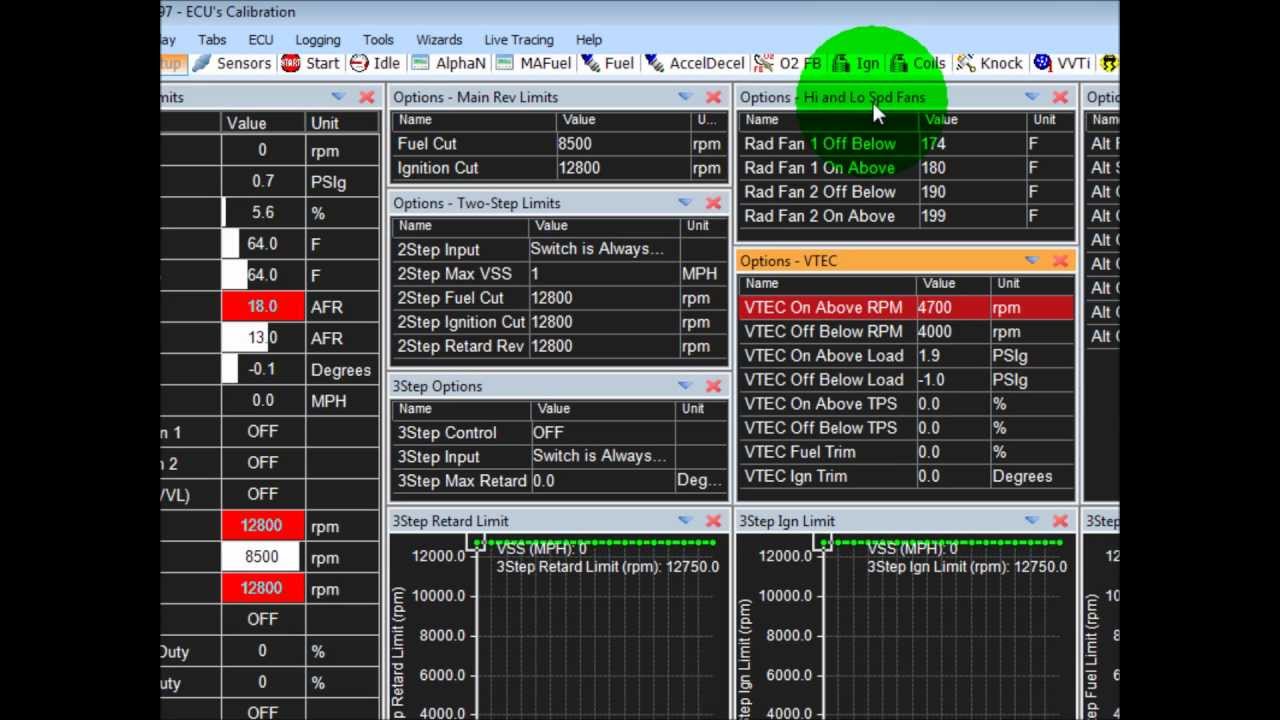
Task: Switch to the Fuel tab
Action: point(607,63)
